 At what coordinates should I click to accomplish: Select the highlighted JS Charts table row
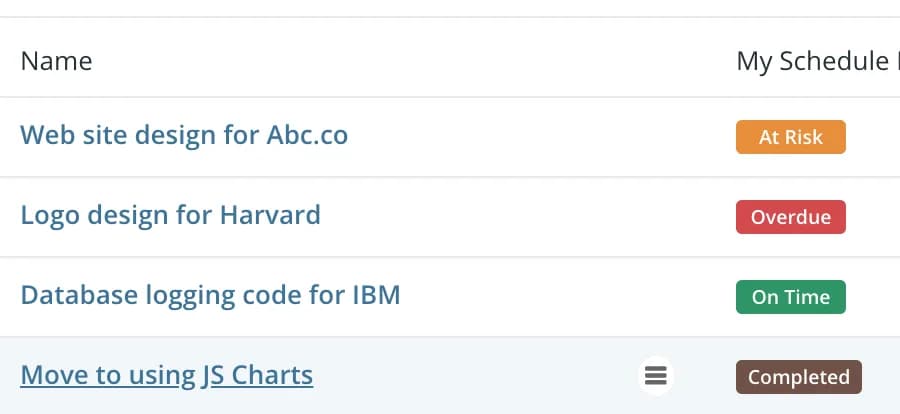(450, 376)
